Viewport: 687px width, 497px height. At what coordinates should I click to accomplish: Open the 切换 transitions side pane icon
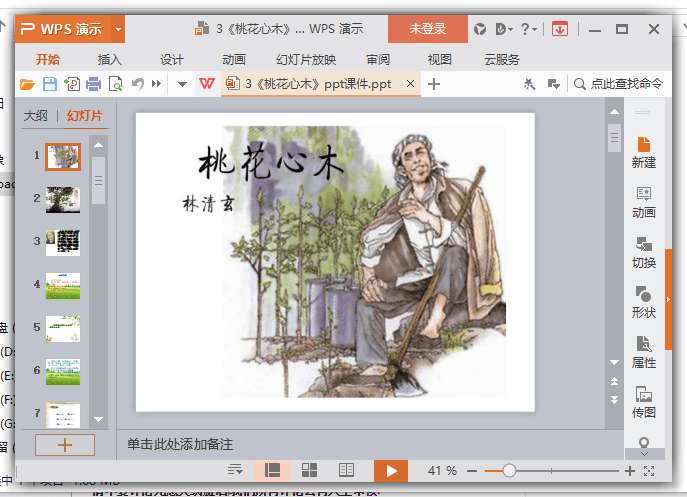coord(644,253)
